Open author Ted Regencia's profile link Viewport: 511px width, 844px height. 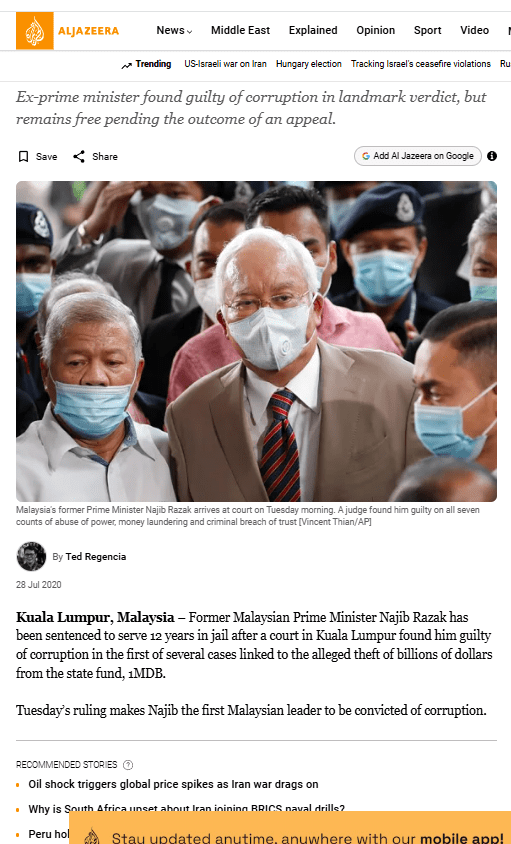point(96,557)
